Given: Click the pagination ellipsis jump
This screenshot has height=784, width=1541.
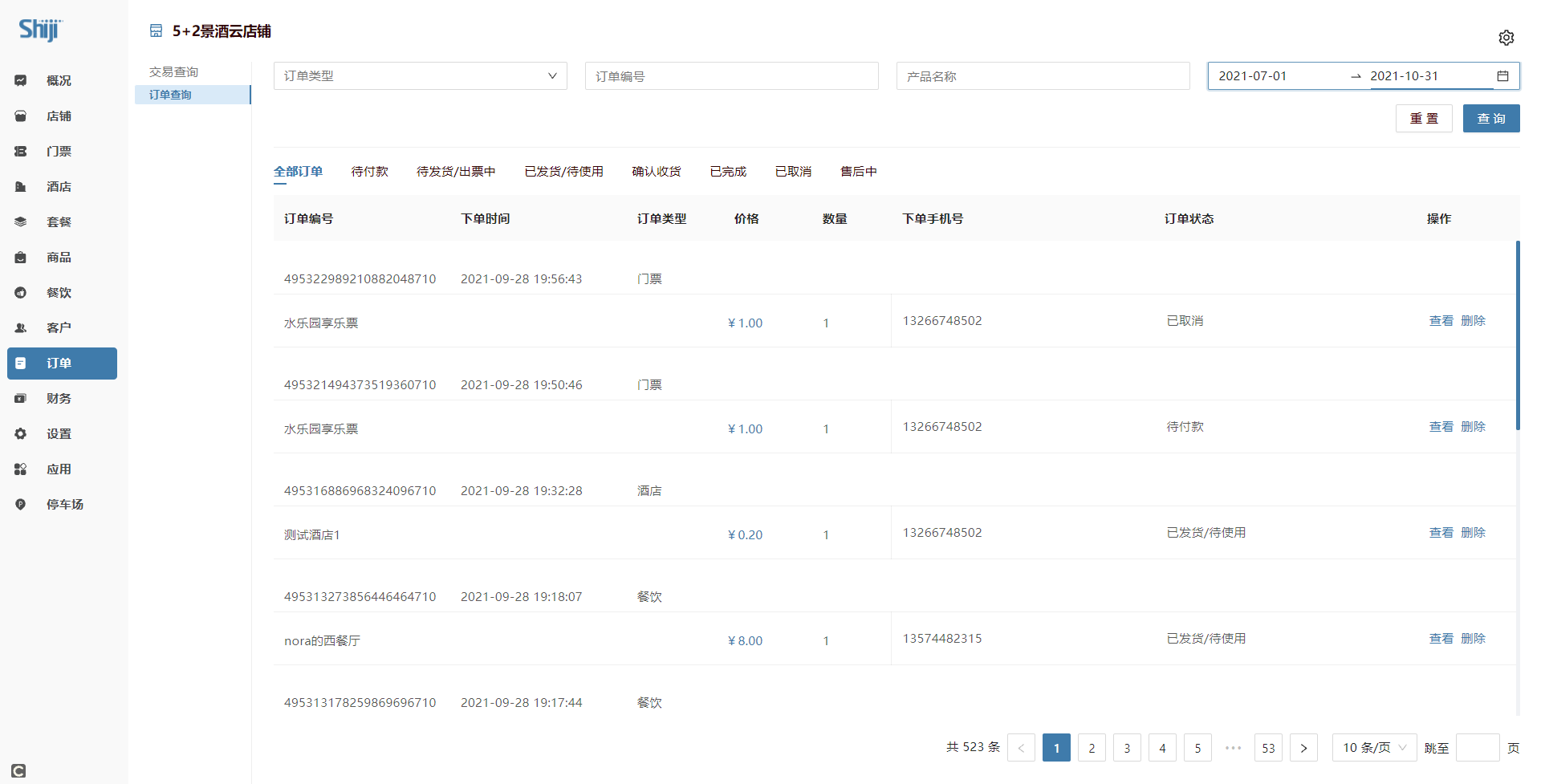Looking at the screenshot, I should click(1233, 747).
